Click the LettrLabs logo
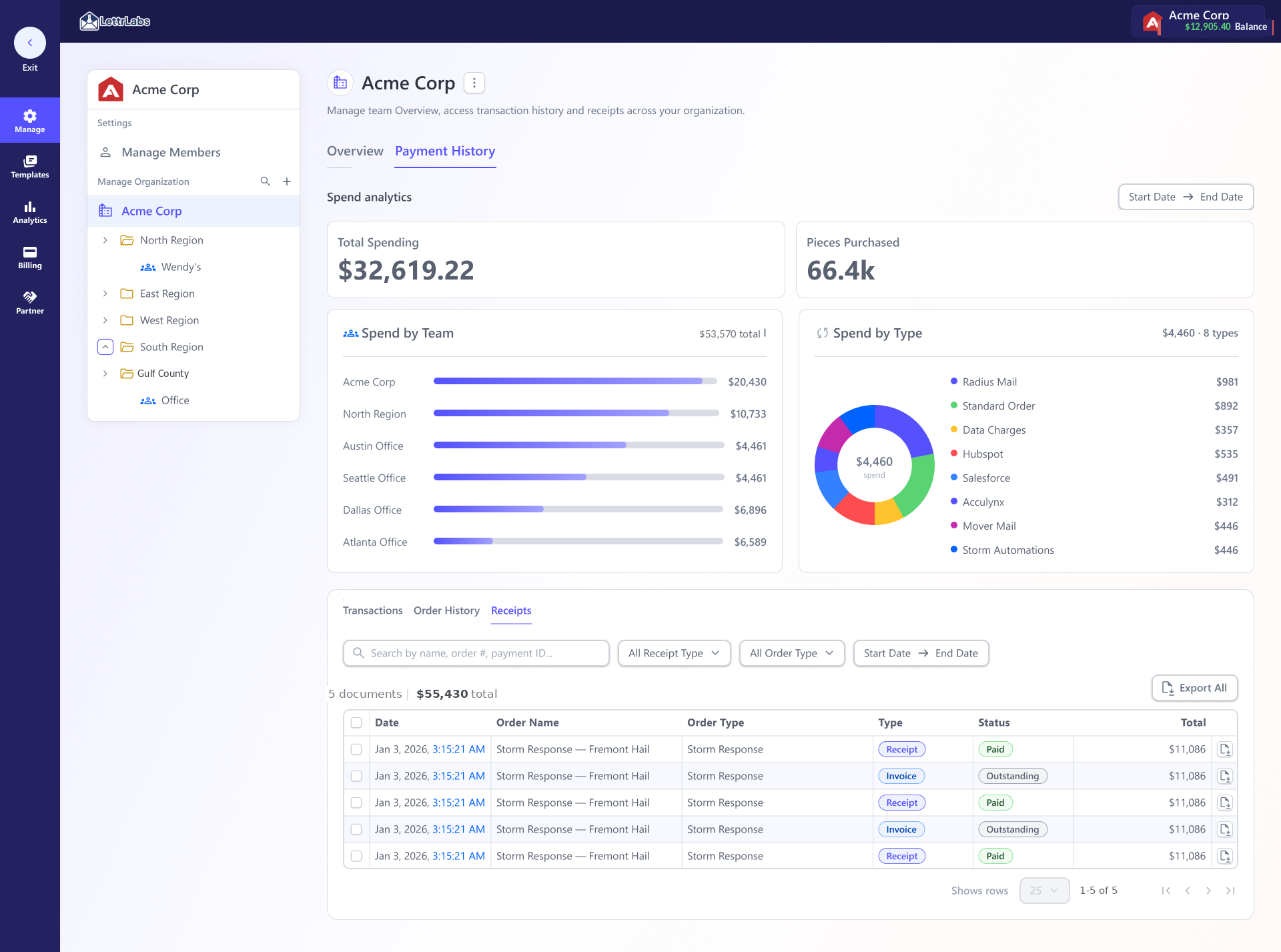1281x952 pixels. tap(115, 21)
